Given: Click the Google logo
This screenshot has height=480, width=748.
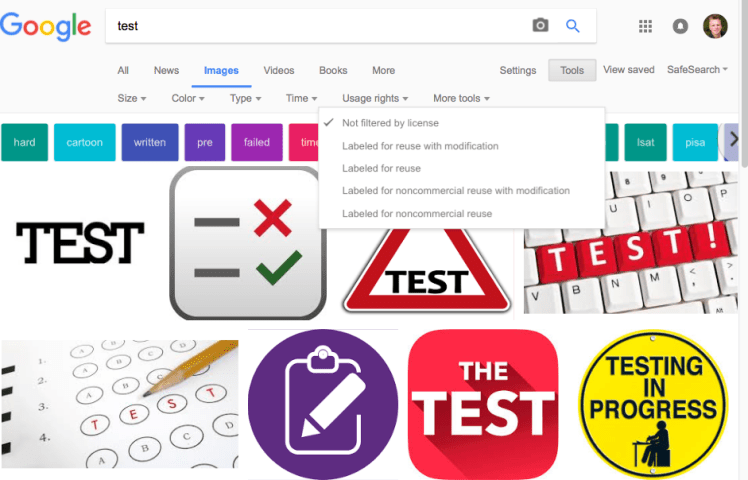Looking at the screenshot, I should click(46, 26).
